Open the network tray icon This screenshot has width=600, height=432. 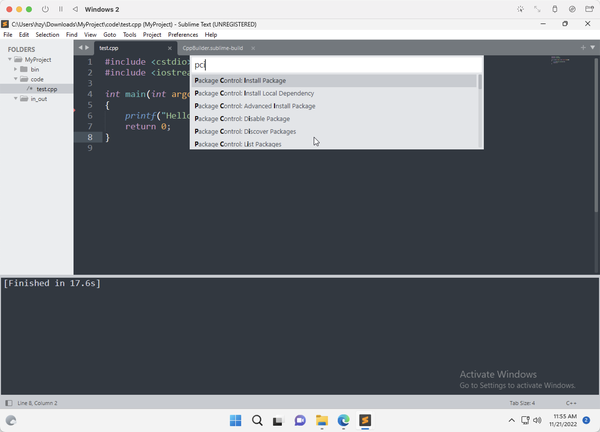(x=525, y=421)
